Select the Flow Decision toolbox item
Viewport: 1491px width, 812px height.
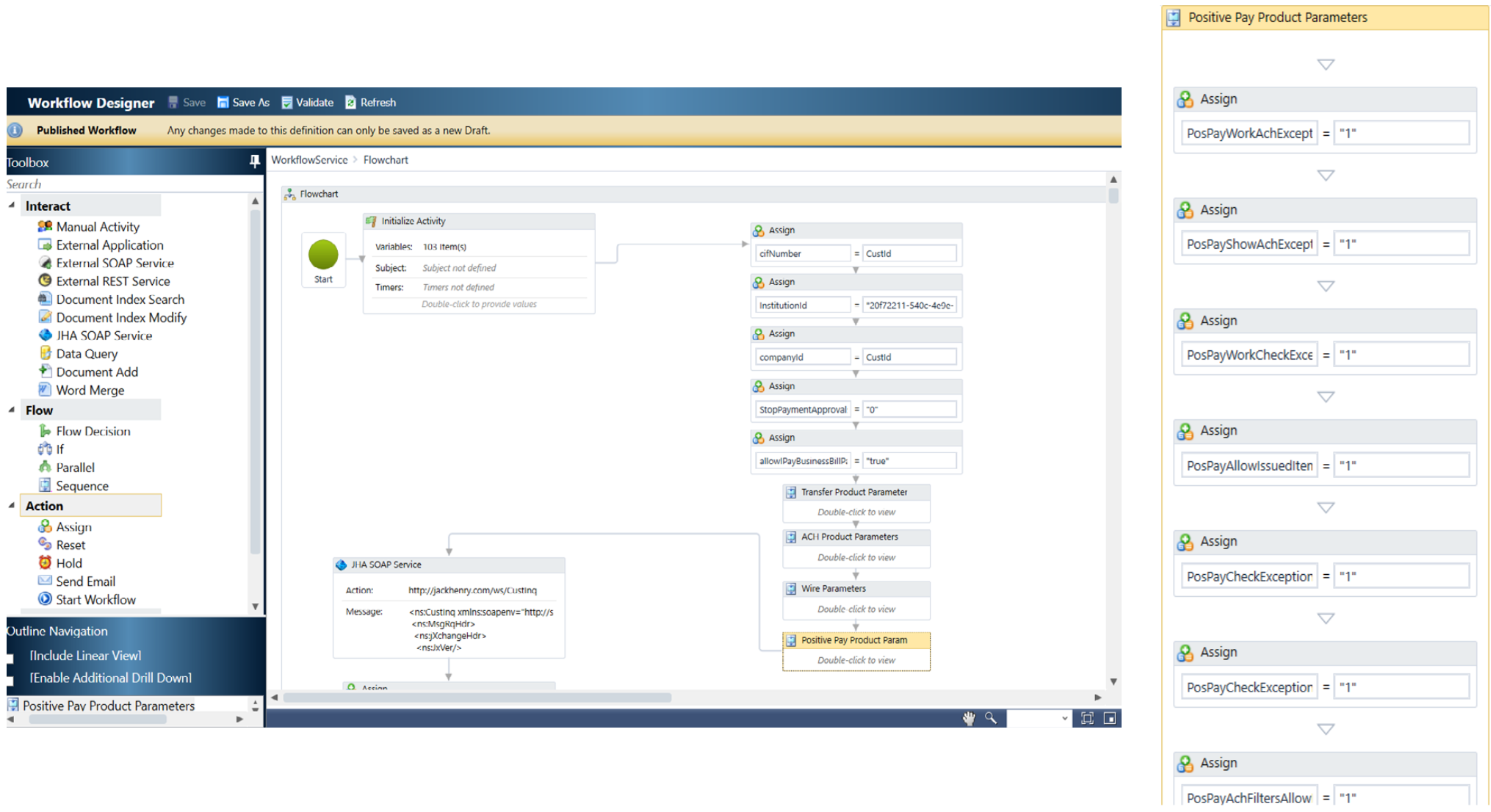pyautogui.click(x=93, y=431)
